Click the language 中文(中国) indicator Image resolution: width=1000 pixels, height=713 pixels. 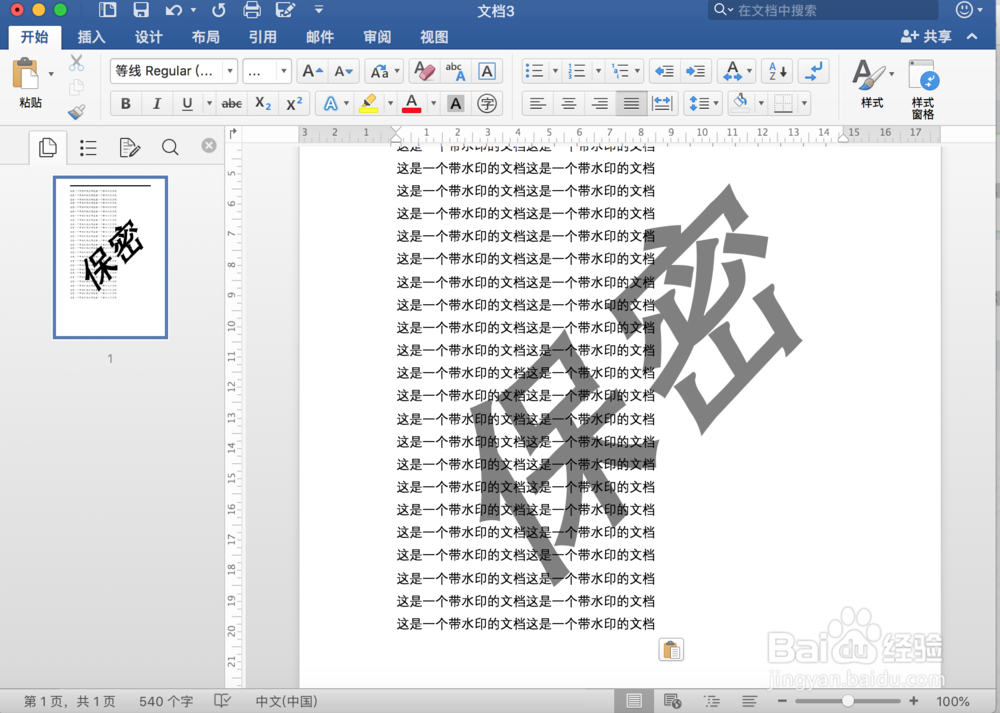click(286, 702)
